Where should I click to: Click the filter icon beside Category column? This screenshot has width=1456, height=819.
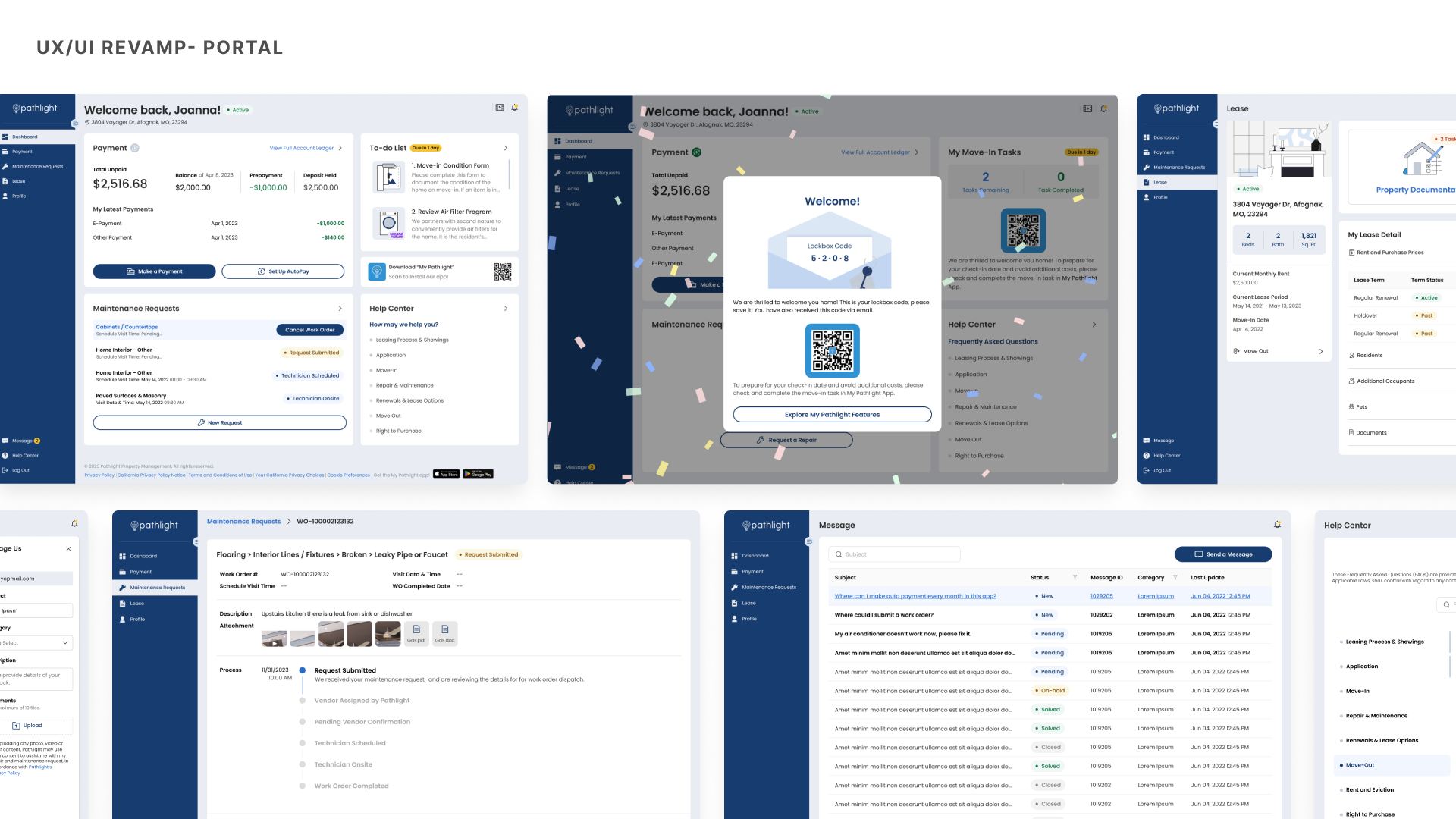pos(1175,578)
